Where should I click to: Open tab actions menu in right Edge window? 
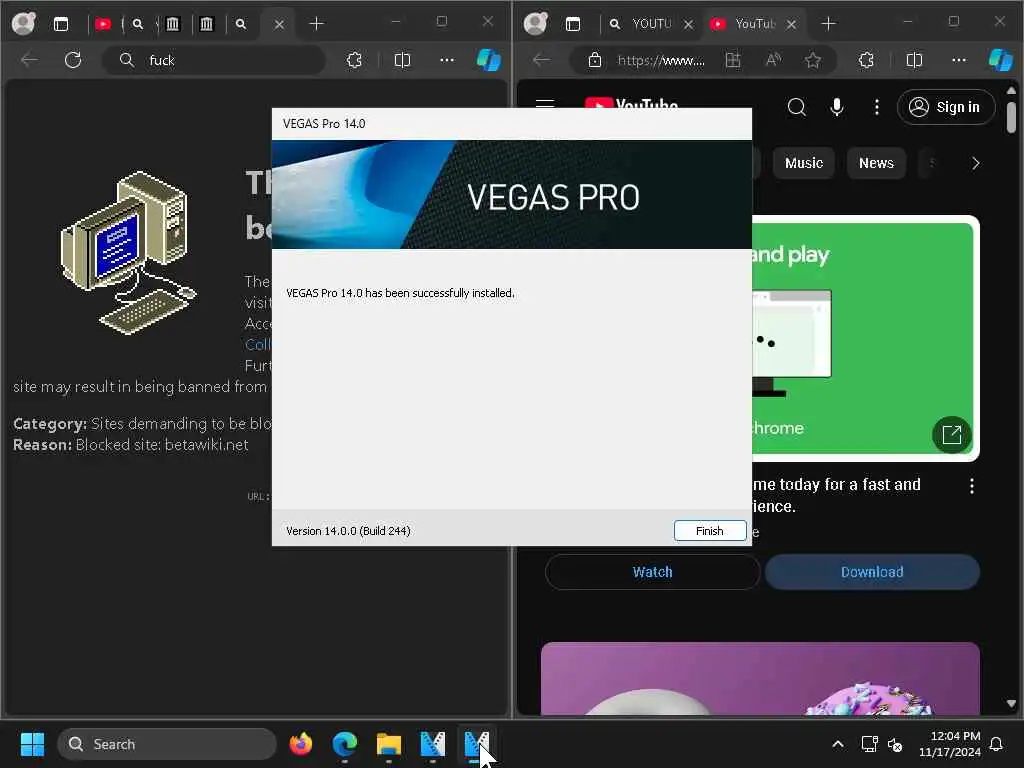573,24
